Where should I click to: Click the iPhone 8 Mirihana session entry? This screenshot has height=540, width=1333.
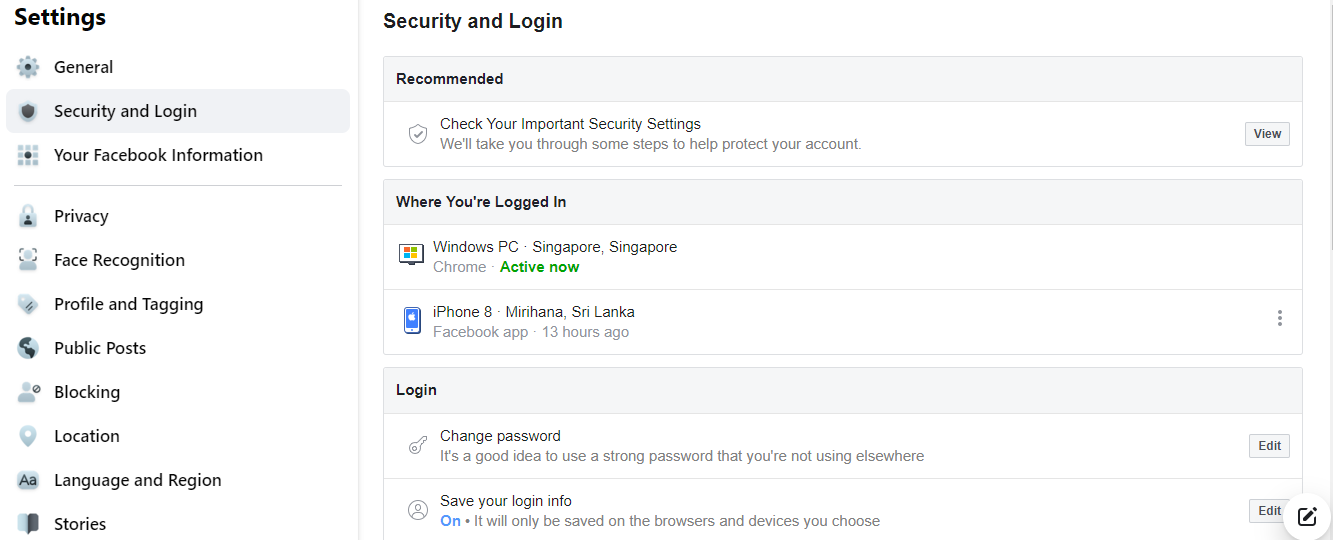pyautogui.click(x=843, y=322)
